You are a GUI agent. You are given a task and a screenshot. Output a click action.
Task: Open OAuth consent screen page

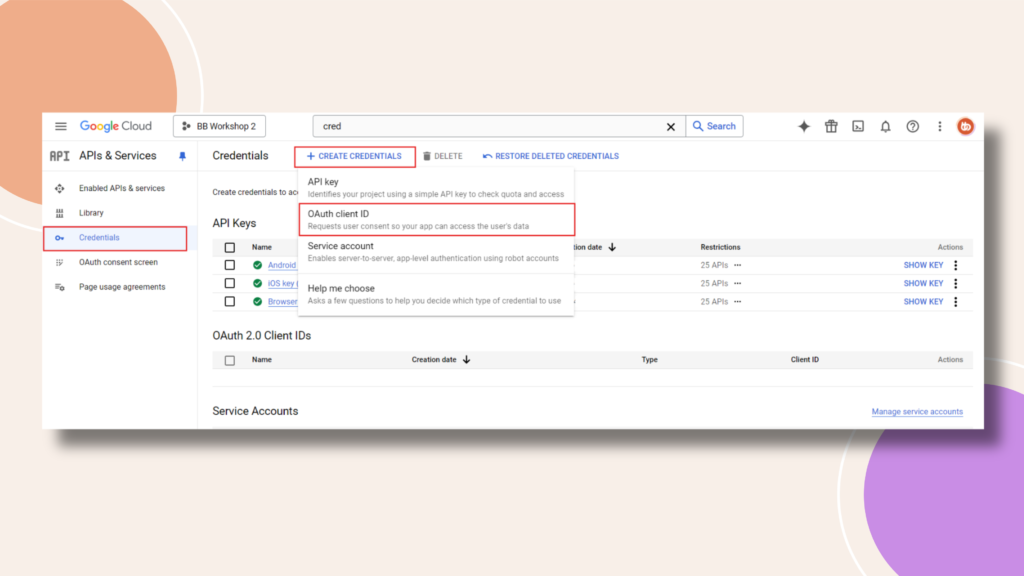tap(118, 263)
